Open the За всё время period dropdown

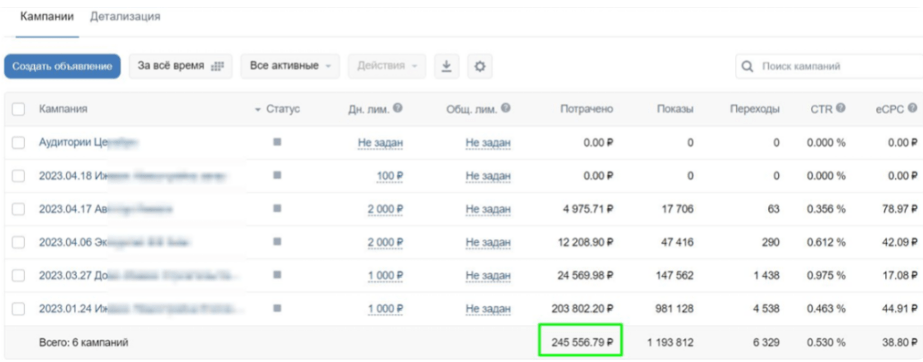pyautogui.click(x=181, y=67)
